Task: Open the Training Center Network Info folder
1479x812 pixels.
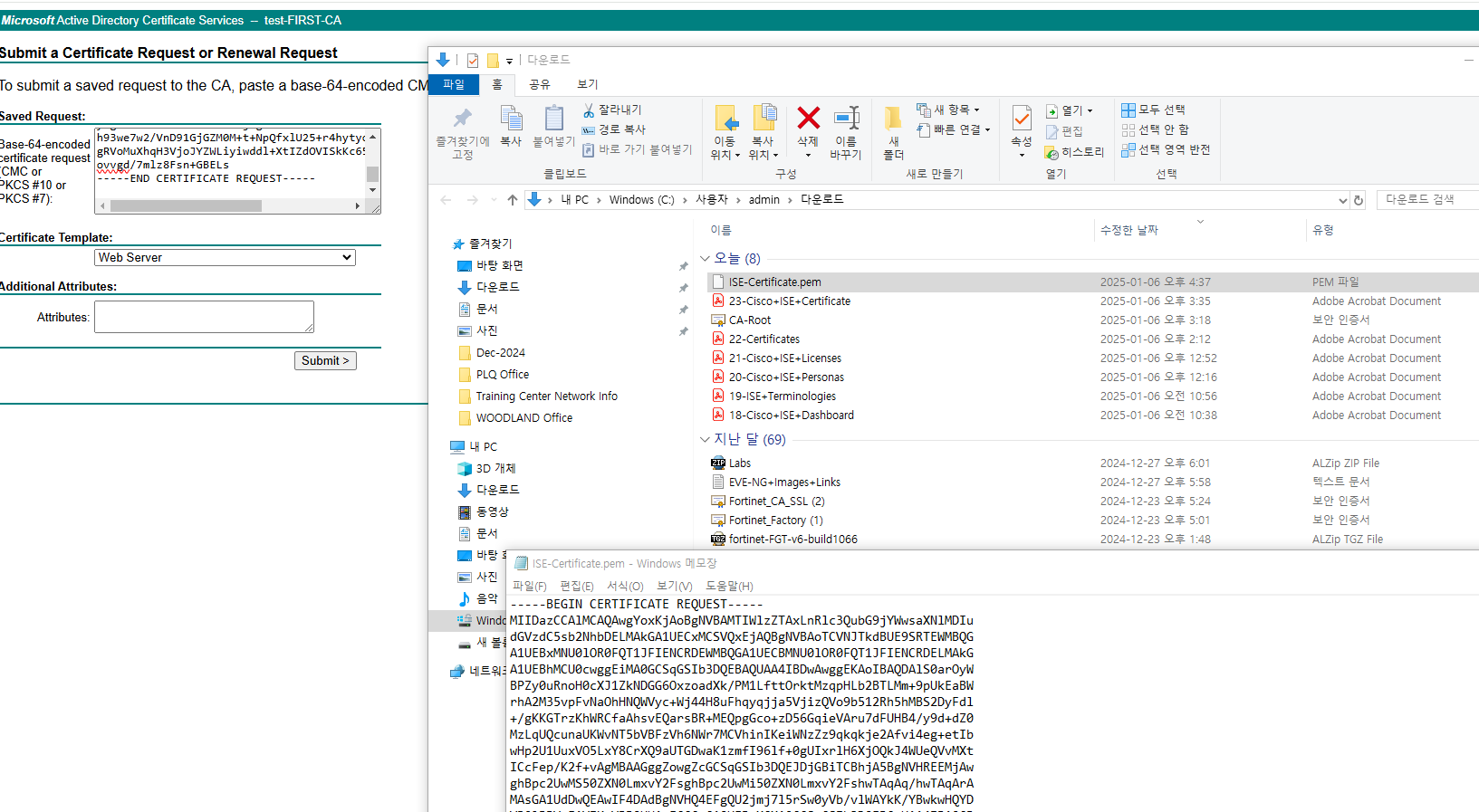Action: [x=546, y=396]
